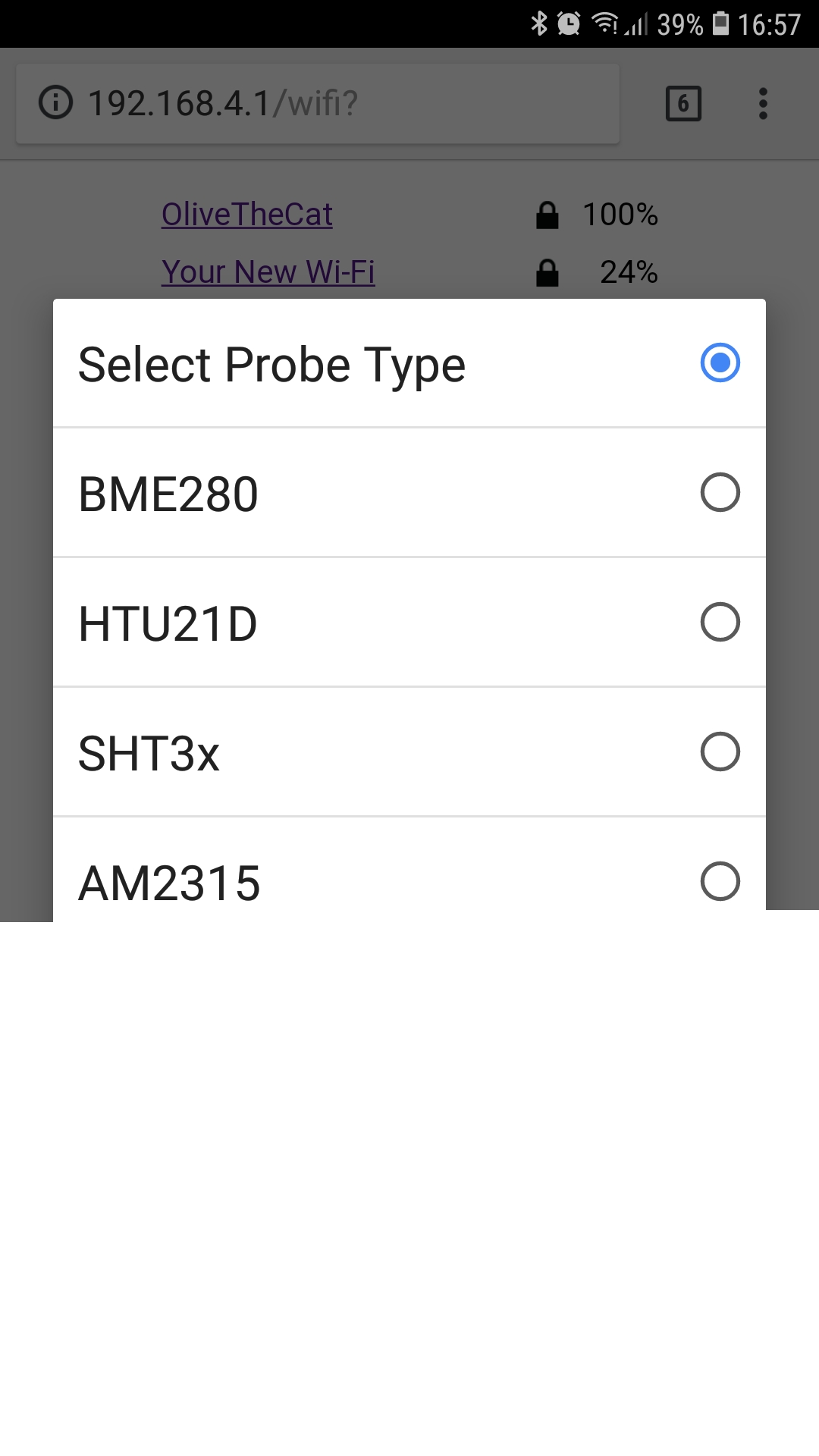Image resolution: width=819 pixels, height=1456 pixels.
Task: Open the OliveTheCat network link
Action: (247, 215)
